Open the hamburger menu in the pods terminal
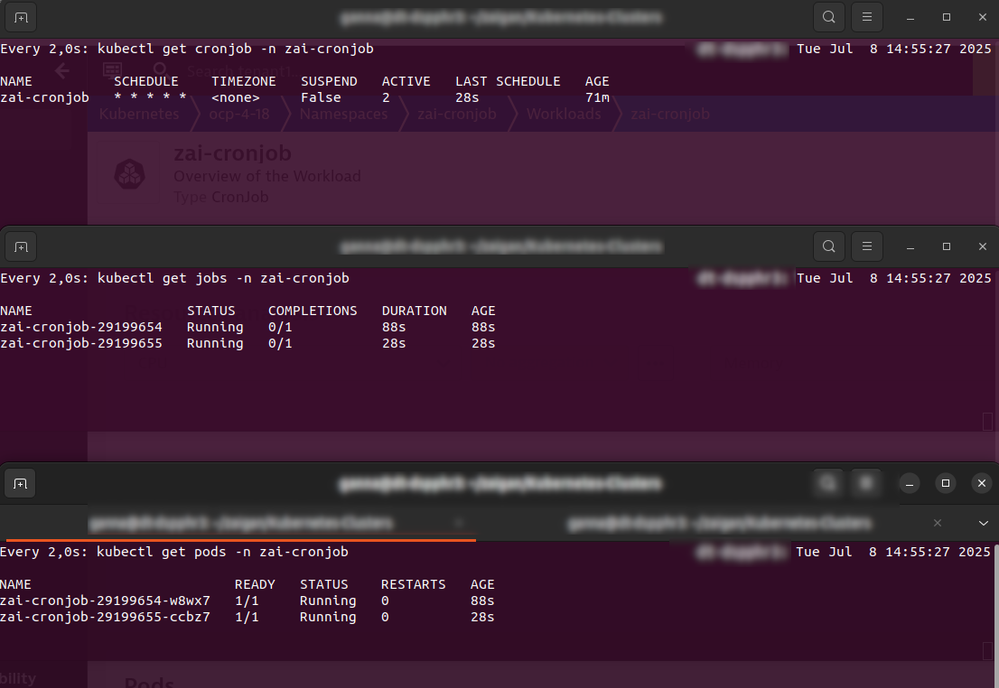The width and height of the screenshot is (999, 688). (x=867, y=484)
